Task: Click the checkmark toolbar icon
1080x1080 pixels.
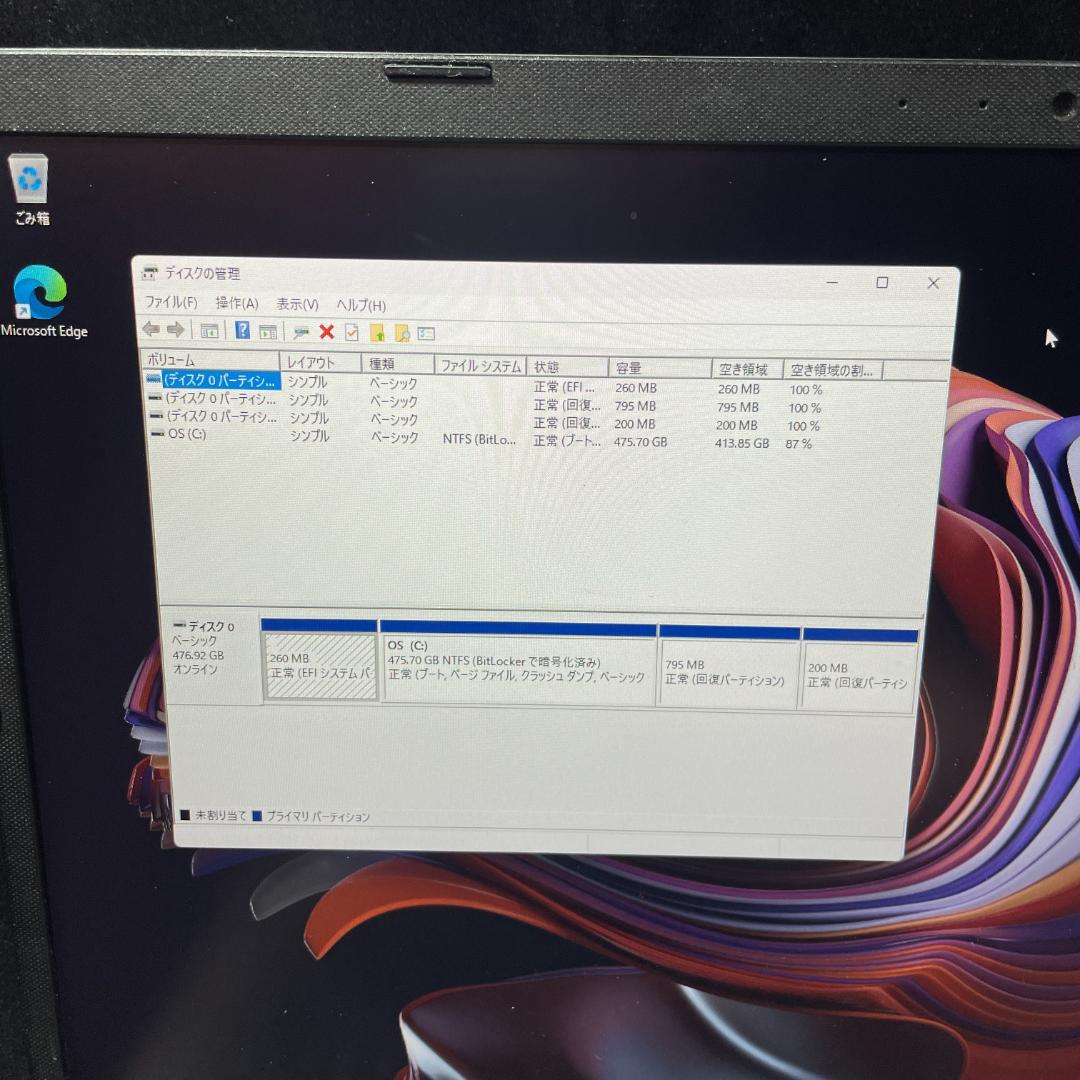Action: click(x=351, y=331)
